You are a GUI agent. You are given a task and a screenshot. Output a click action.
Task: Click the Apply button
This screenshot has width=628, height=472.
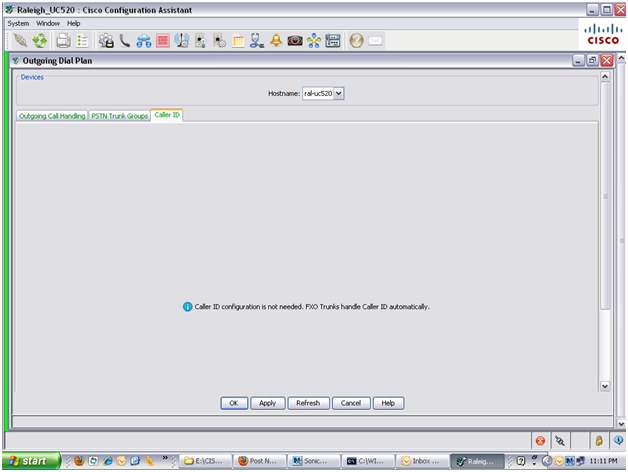[268, 403]
